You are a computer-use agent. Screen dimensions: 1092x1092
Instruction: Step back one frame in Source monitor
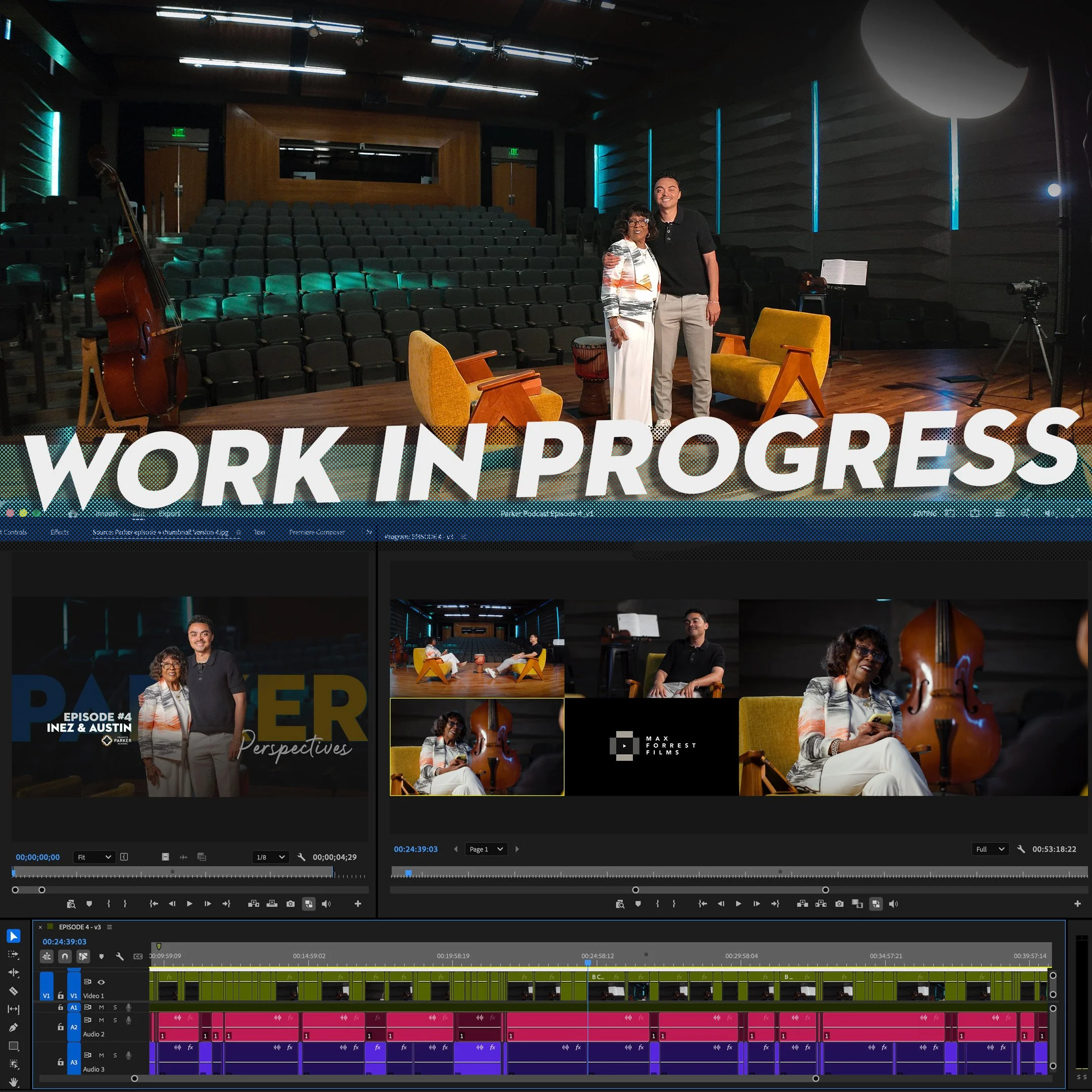point(172,904)
